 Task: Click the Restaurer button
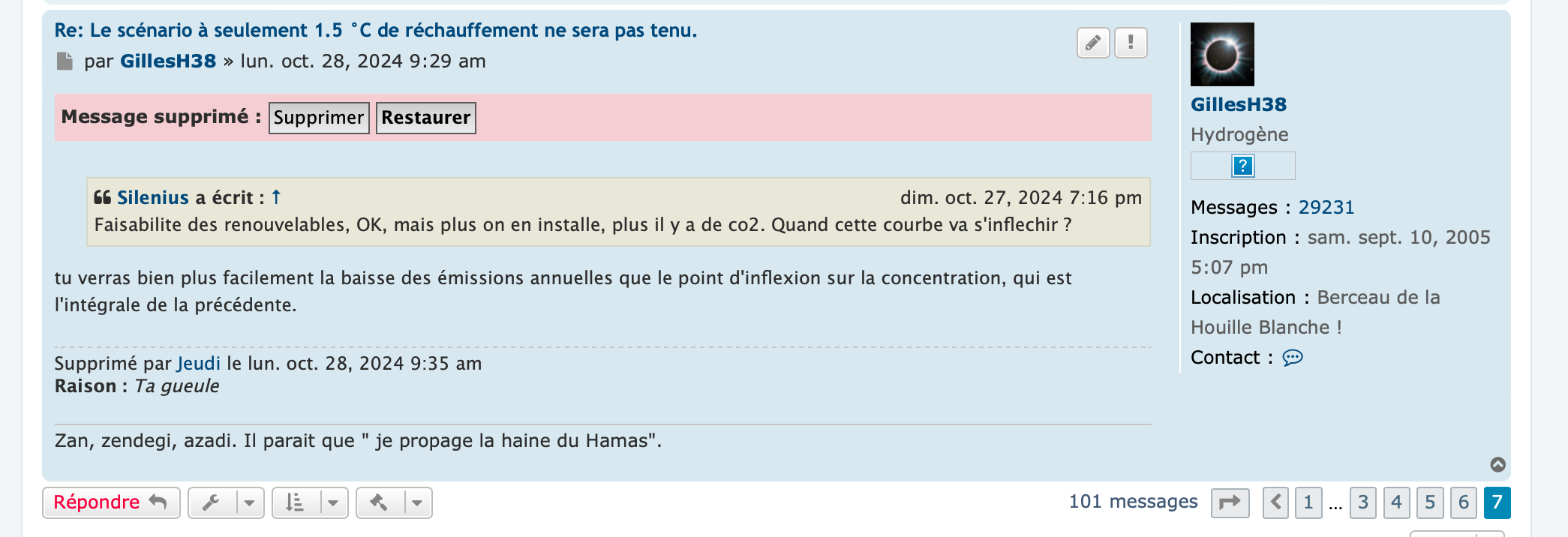(x=425, y=118)
